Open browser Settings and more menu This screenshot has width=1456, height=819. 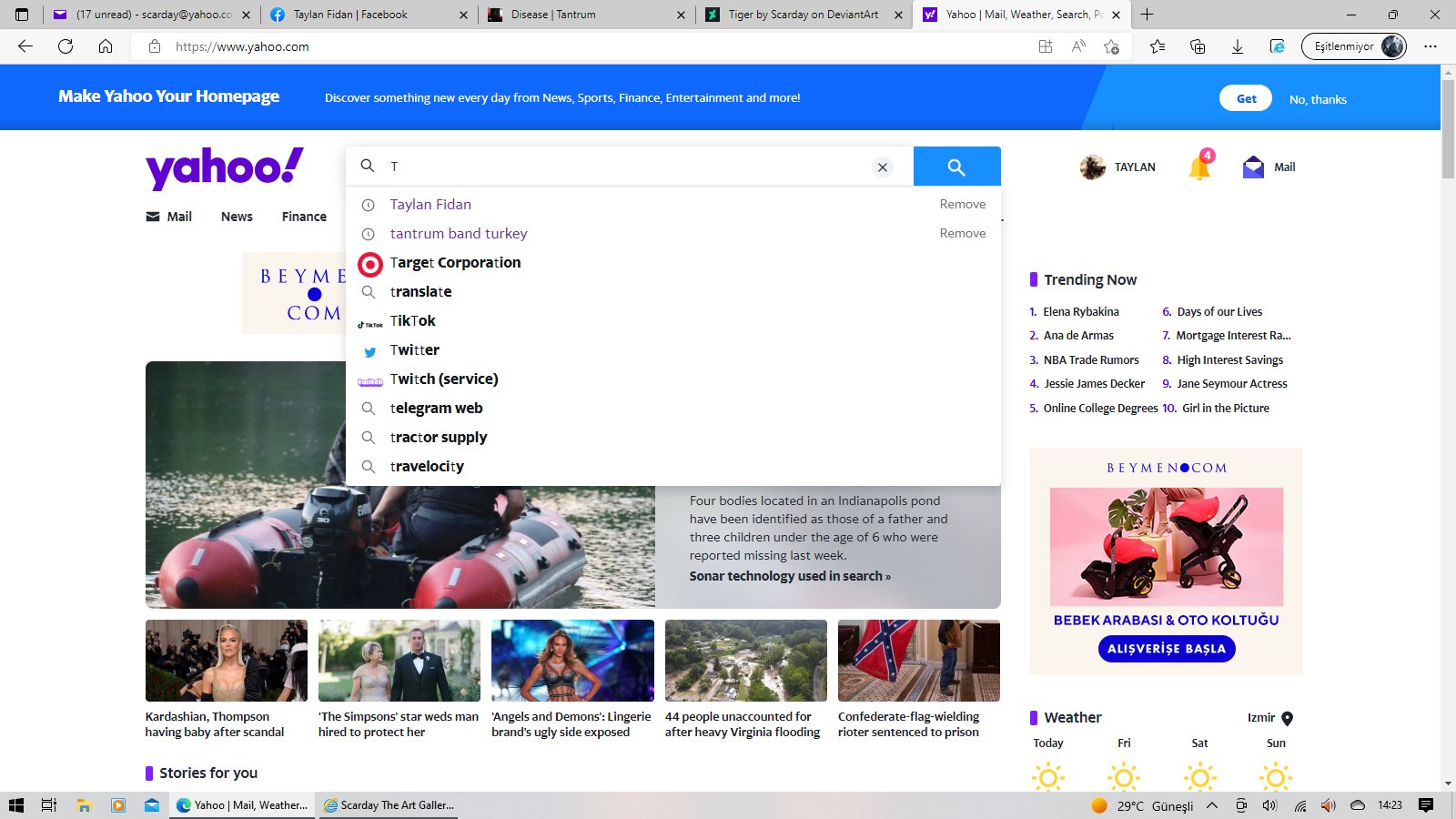pyautogui.click(x=1431, y=46)
